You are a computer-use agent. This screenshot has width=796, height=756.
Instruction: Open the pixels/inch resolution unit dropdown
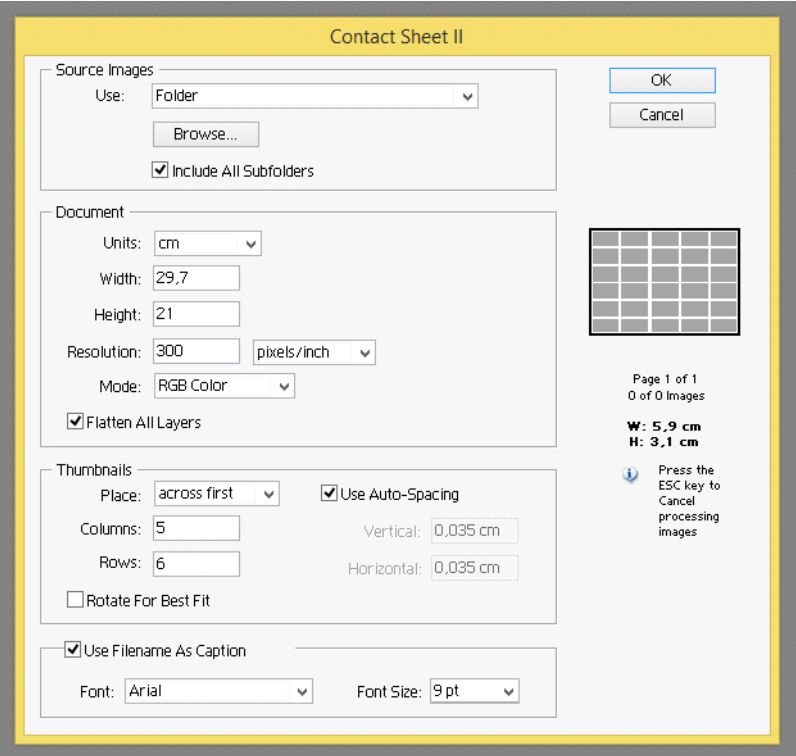[314, 352]
